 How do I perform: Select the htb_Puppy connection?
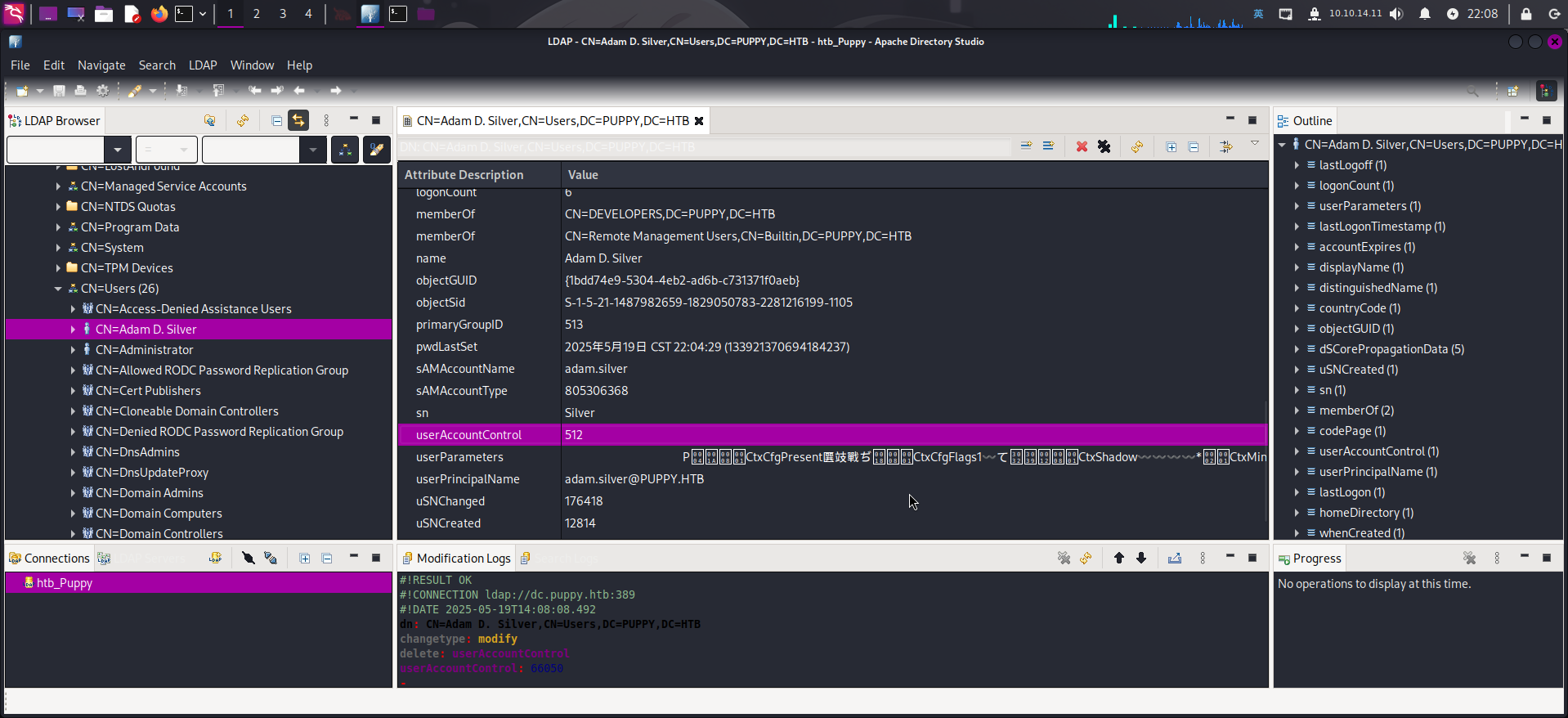64,583
